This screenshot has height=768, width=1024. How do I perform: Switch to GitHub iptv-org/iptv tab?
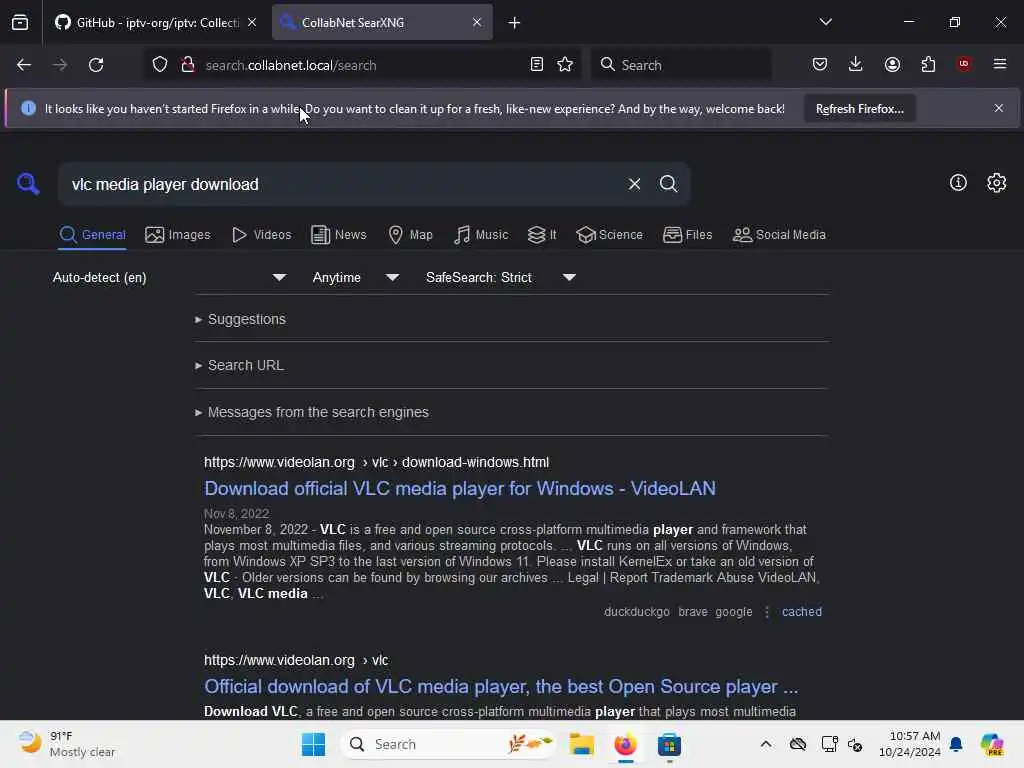pos(155,23)
